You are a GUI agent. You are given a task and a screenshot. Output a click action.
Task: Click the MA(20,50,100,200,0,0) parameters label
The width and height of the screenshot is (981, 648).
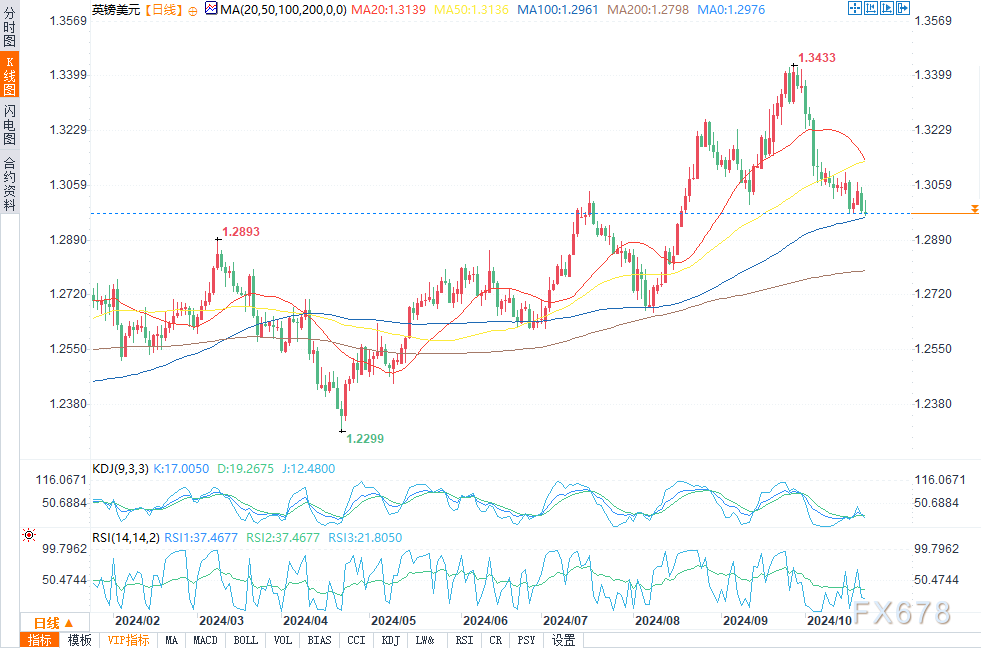[x=283, y=10]
